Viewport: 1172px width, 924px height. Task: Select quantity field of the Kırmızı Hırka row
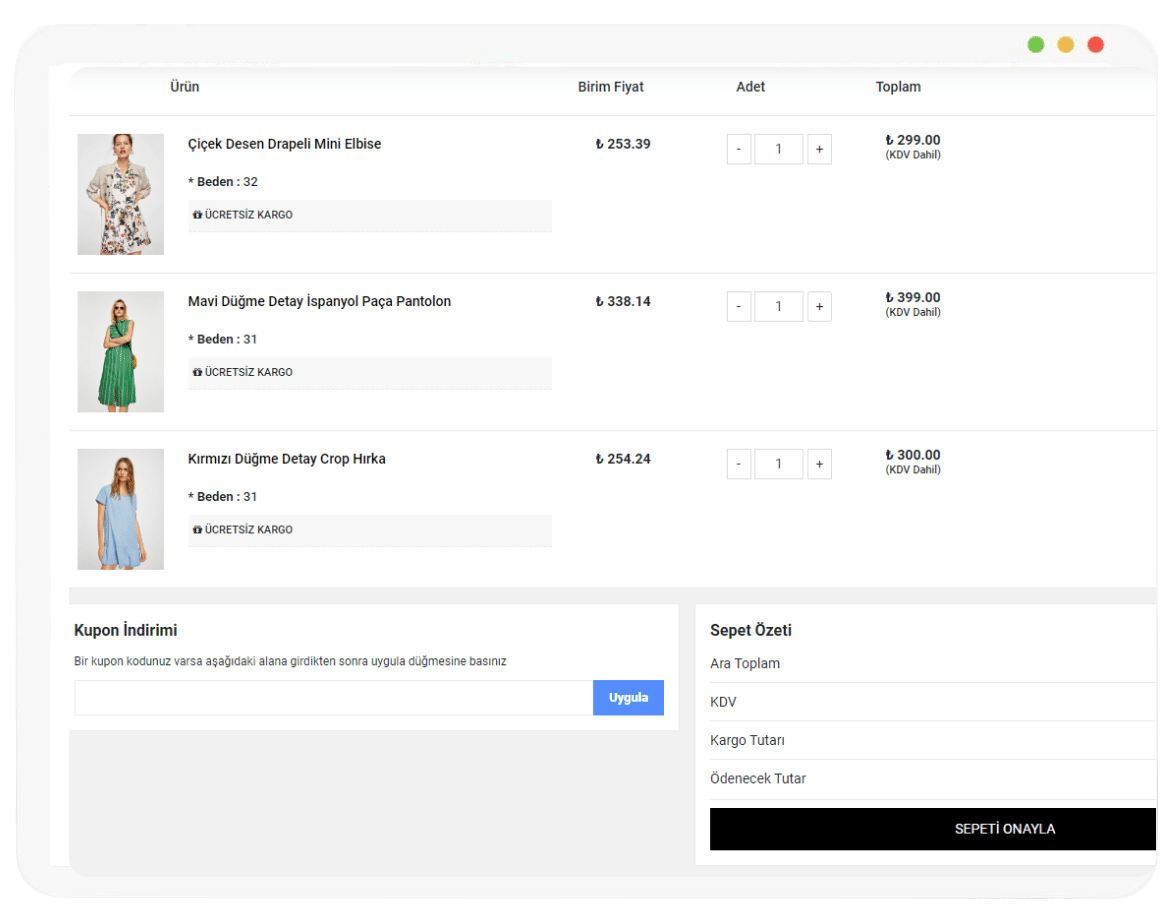coord(779,464)
